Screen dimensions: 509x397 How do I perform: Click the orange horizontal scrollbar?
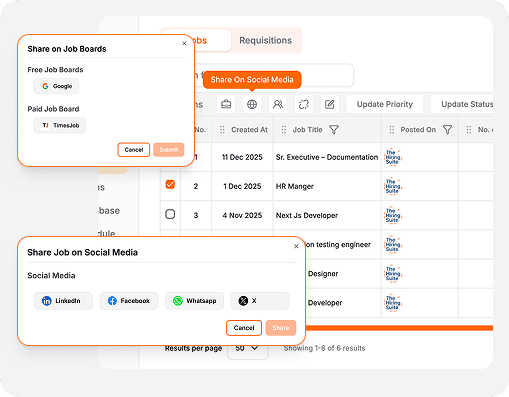point(399,328)
